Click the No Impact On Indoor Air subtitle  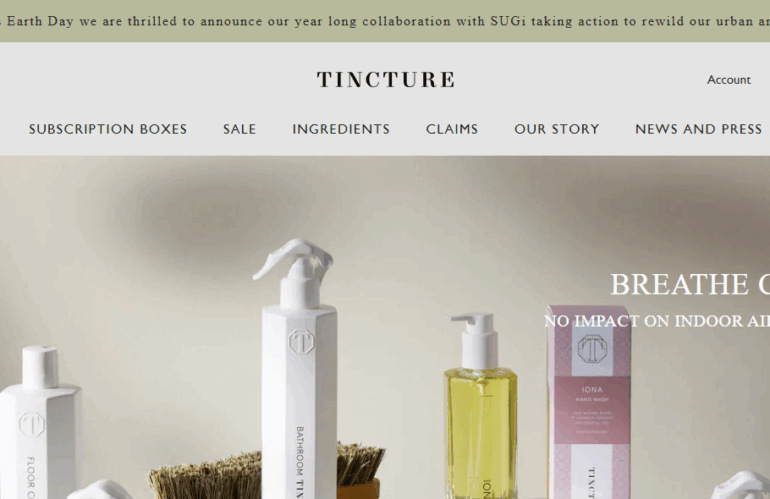pyautogui.click(x=657, y=321)
